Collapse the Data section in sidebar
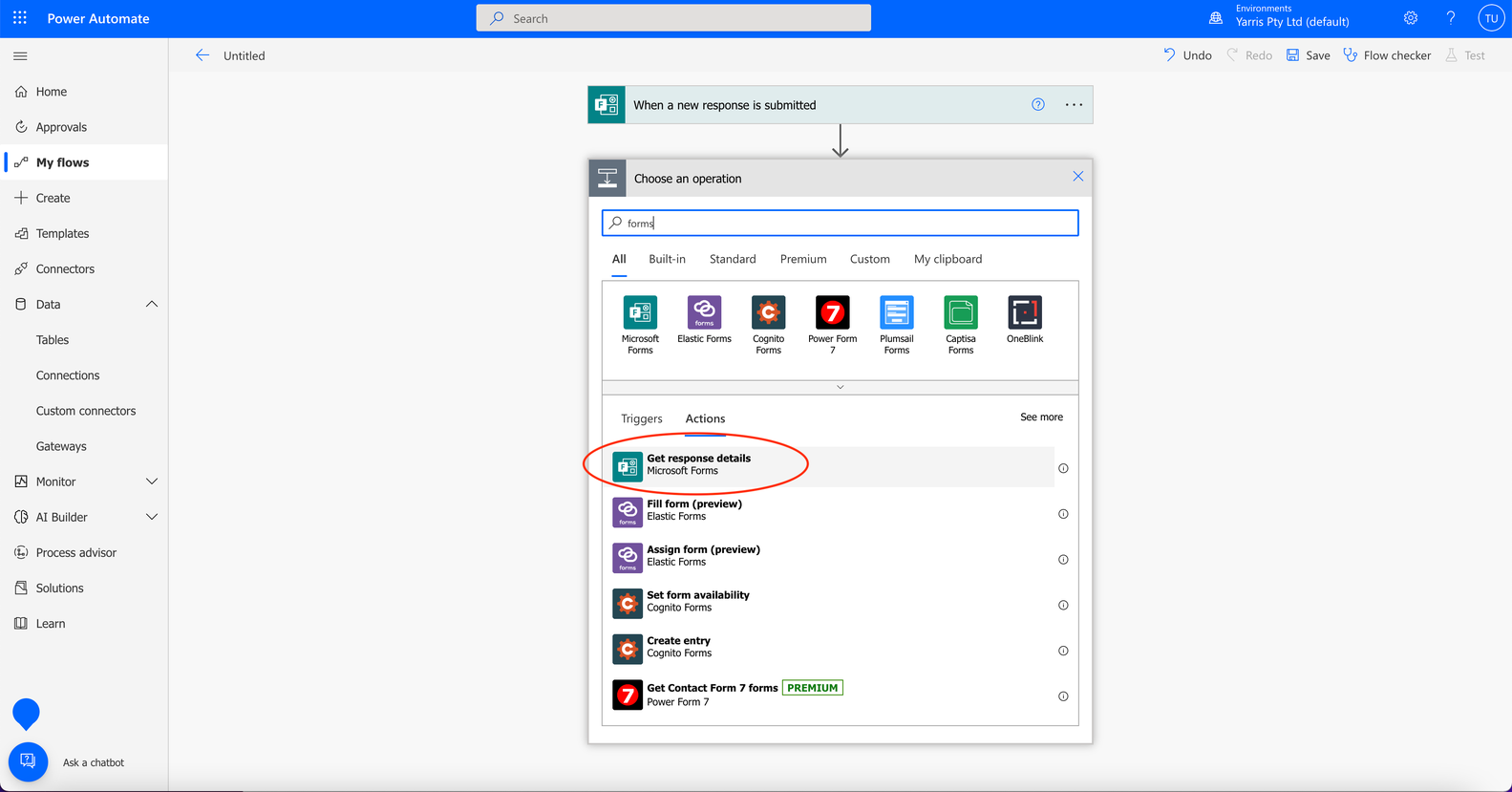 tap(152, 304)
